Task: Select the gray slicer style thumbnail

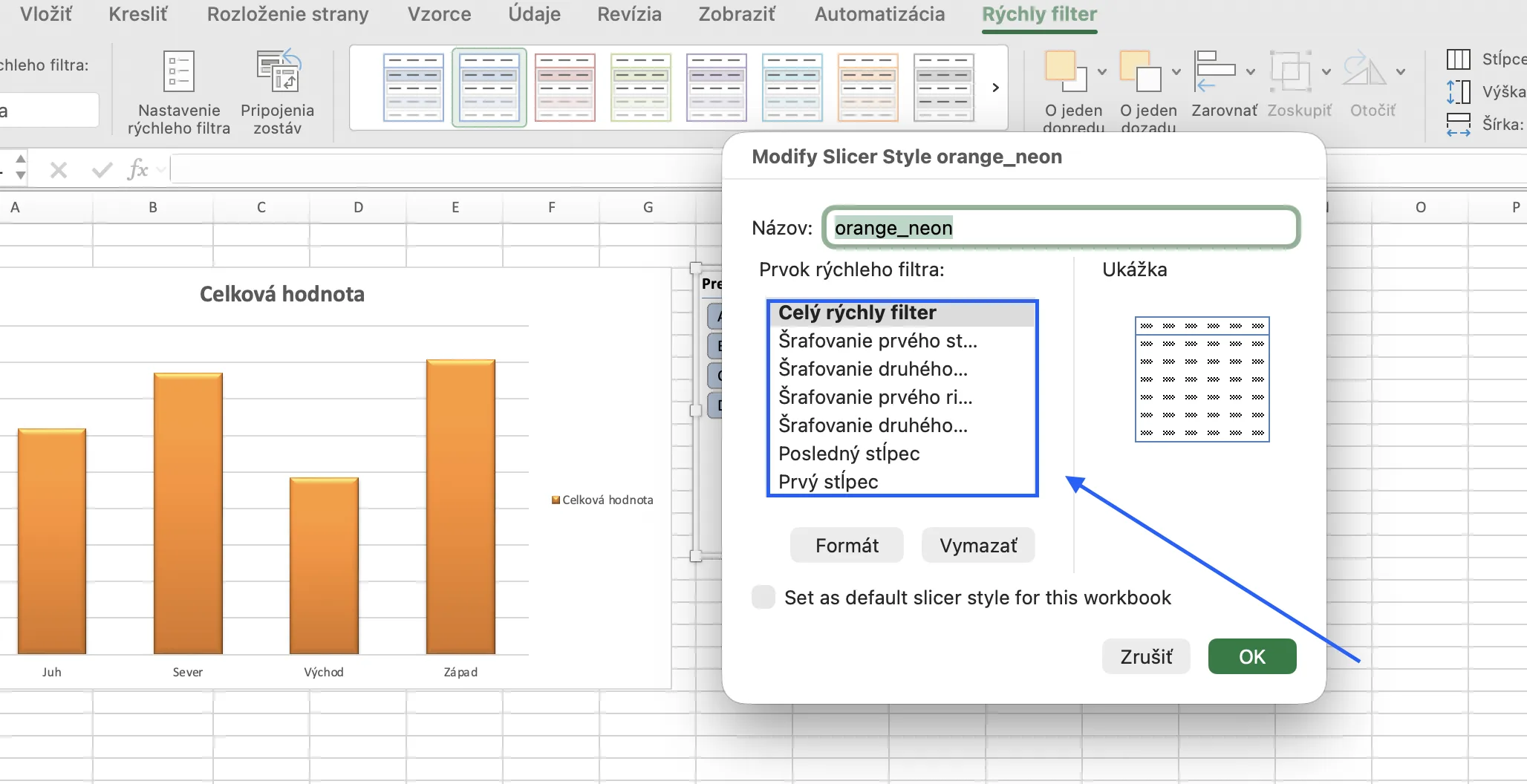Action: 944,88
